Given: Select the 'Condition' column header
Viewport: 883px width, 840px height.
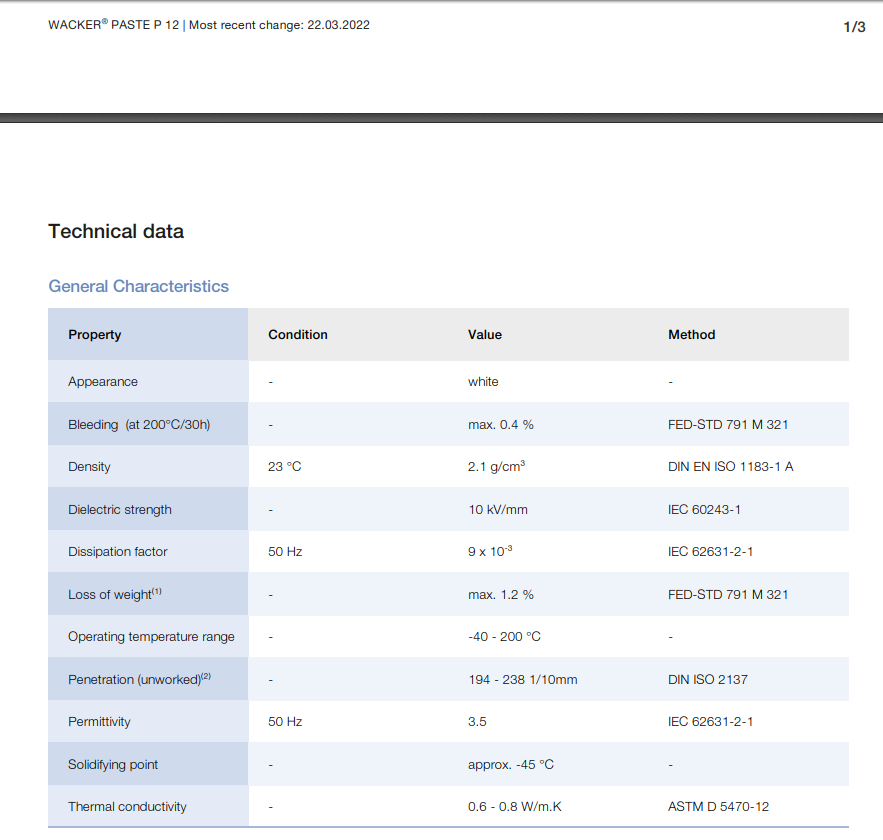Looking at the screenshot, I should [298, 335].
